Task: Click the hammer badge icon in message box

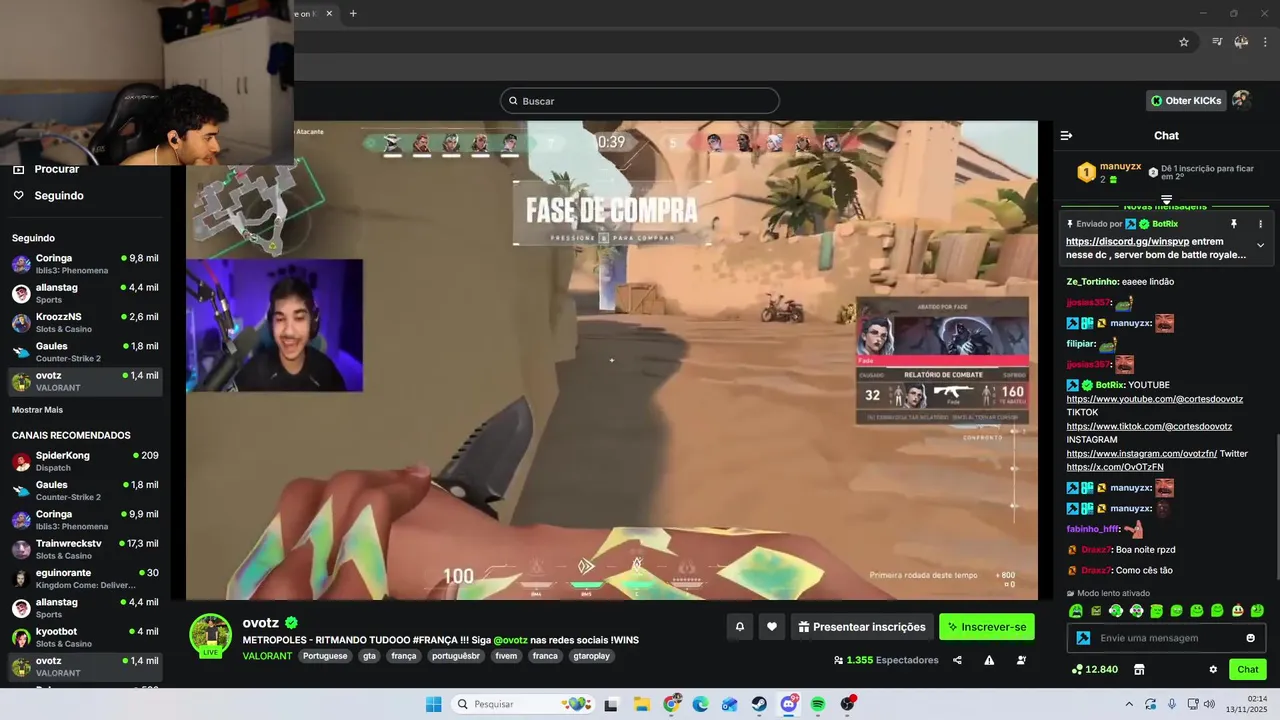Action: tap(1083, 638)
